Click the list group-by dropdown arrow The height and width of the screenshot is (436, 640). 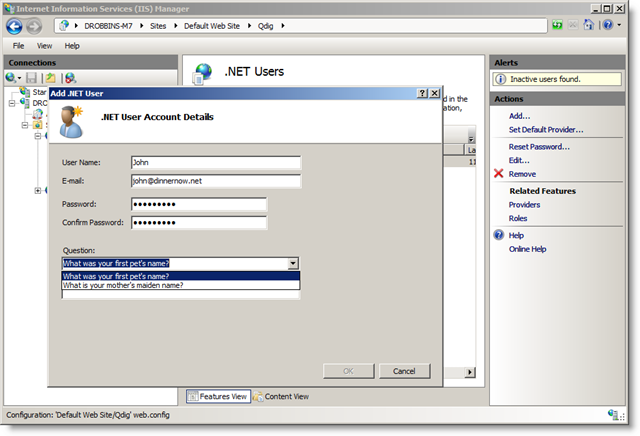point(471,139)
